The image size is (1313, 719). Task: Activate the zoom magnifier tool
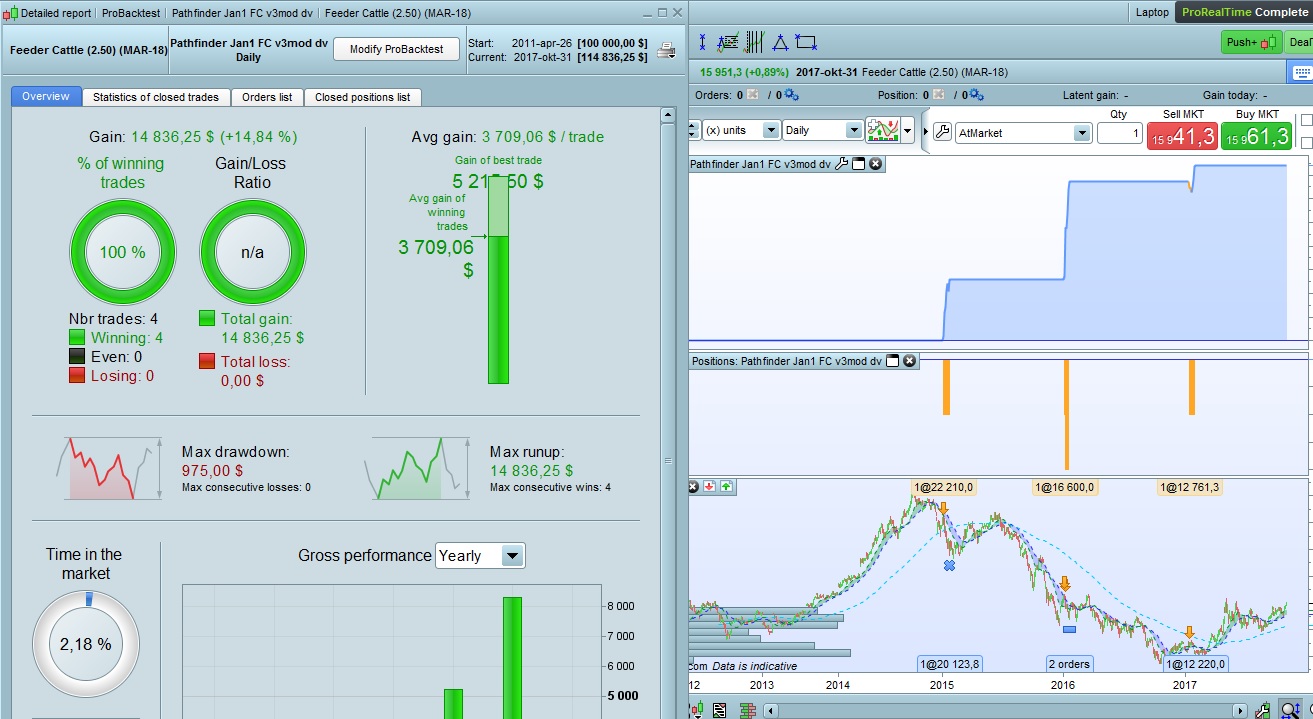tap(1290, 709)
